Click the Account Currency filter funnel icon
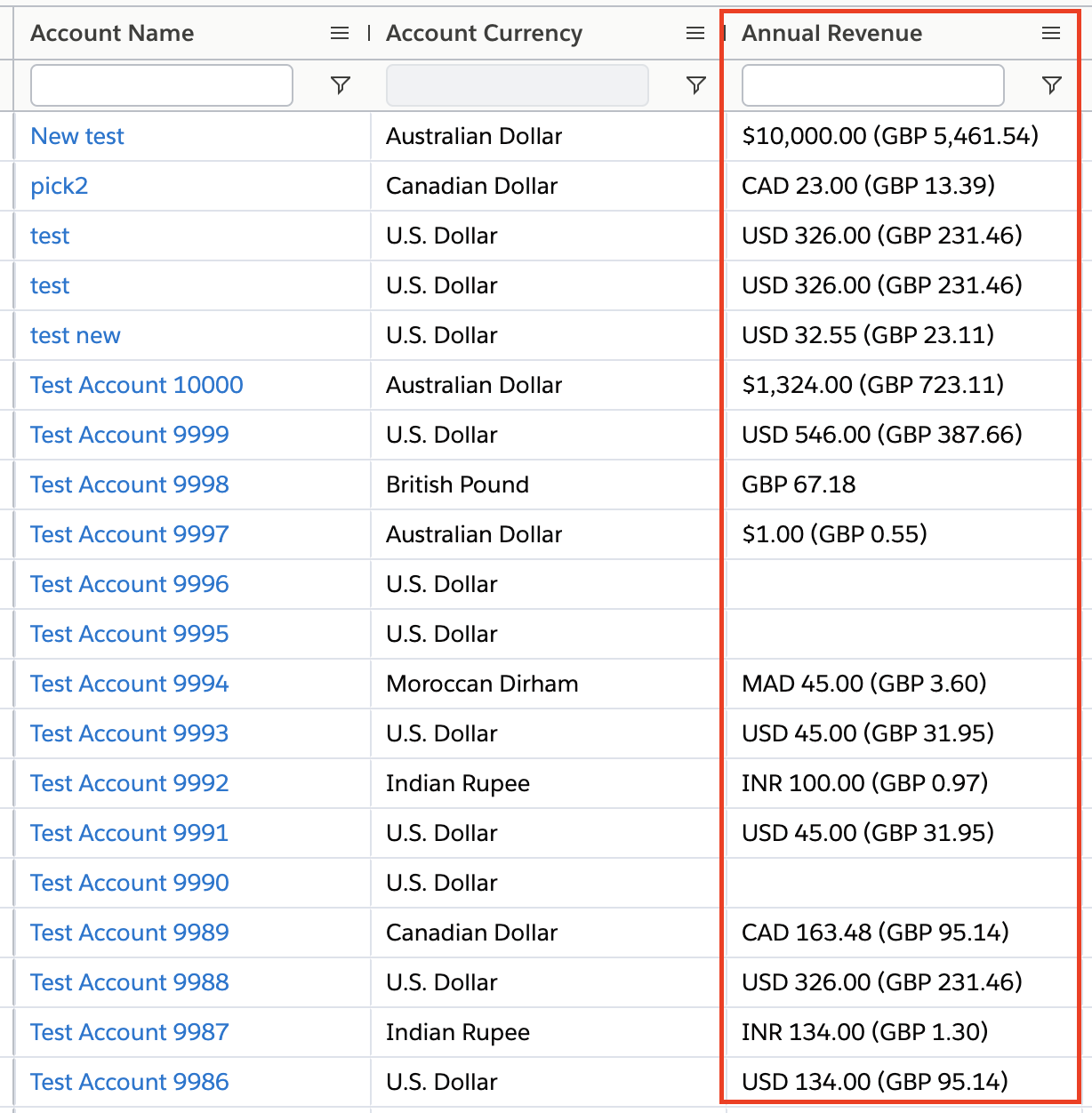Image resolution: width=1092 pixels, height=1113 pixels. pyautogui.click(x=696, y=85)
